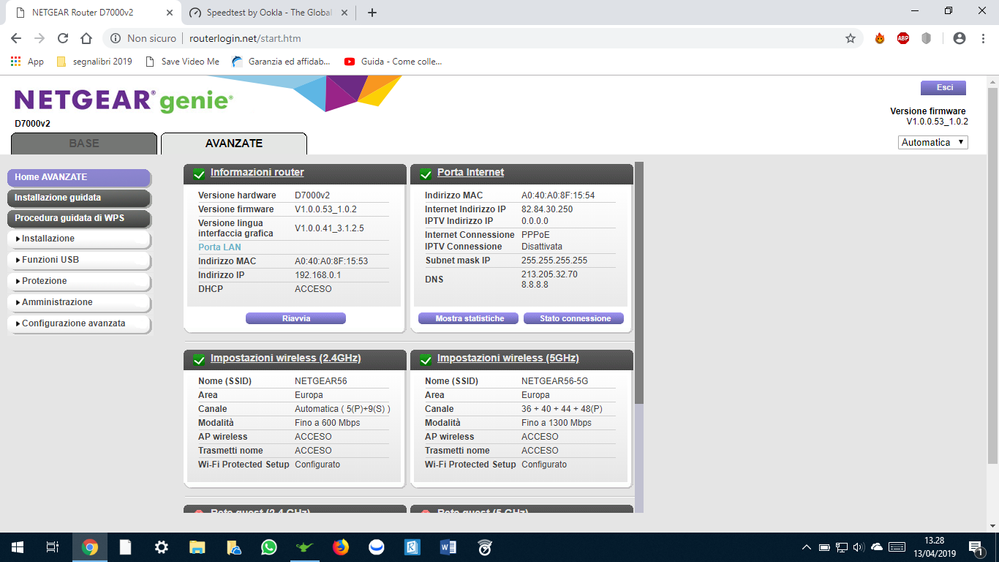Close the Speedtest by Ookla tab
Viewport: 999px width, 562px height.
pyautogui.click(x=344, y=13)
